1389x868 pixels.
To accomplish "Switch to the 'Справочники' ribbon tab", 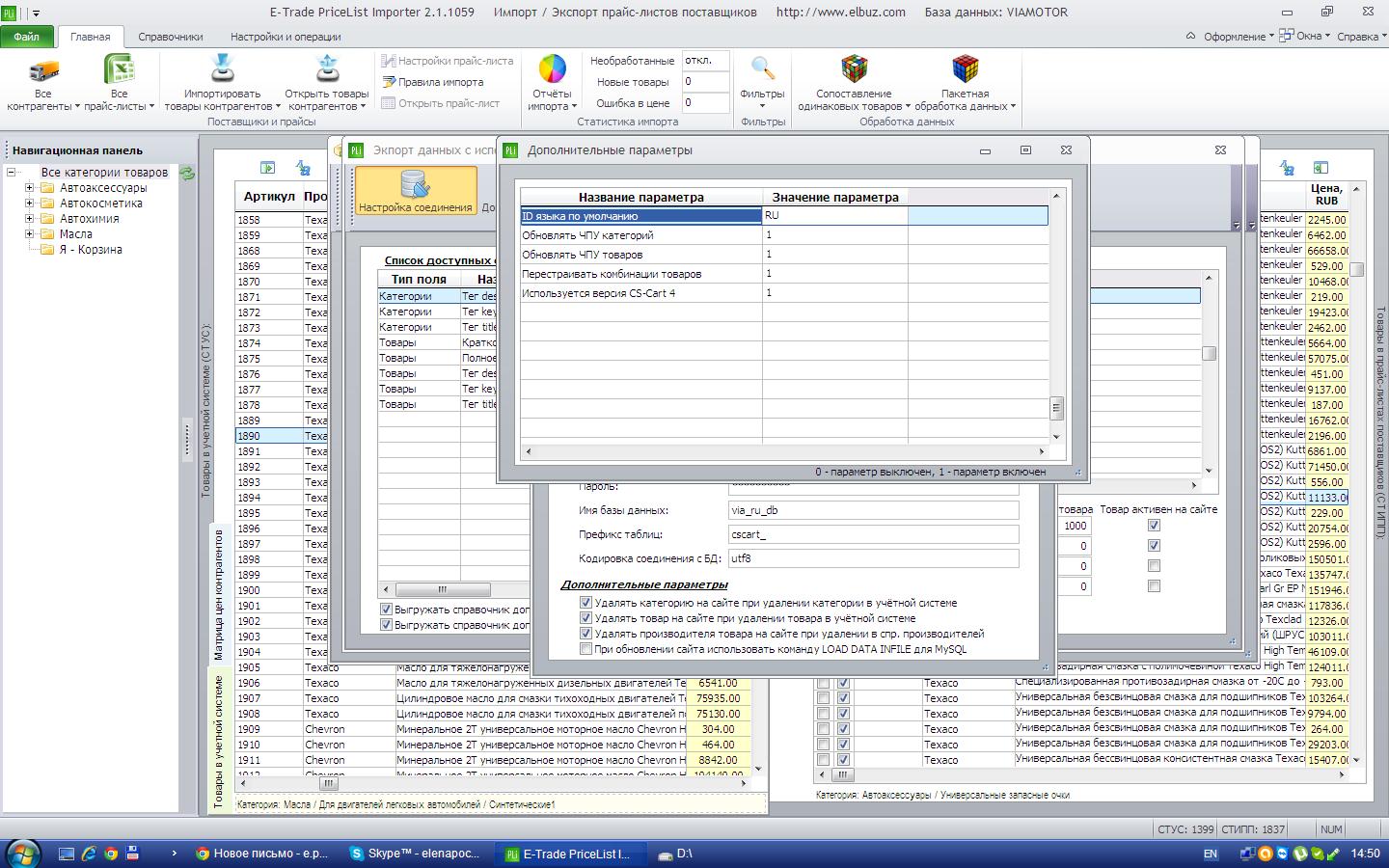I will tap(171, 37).
